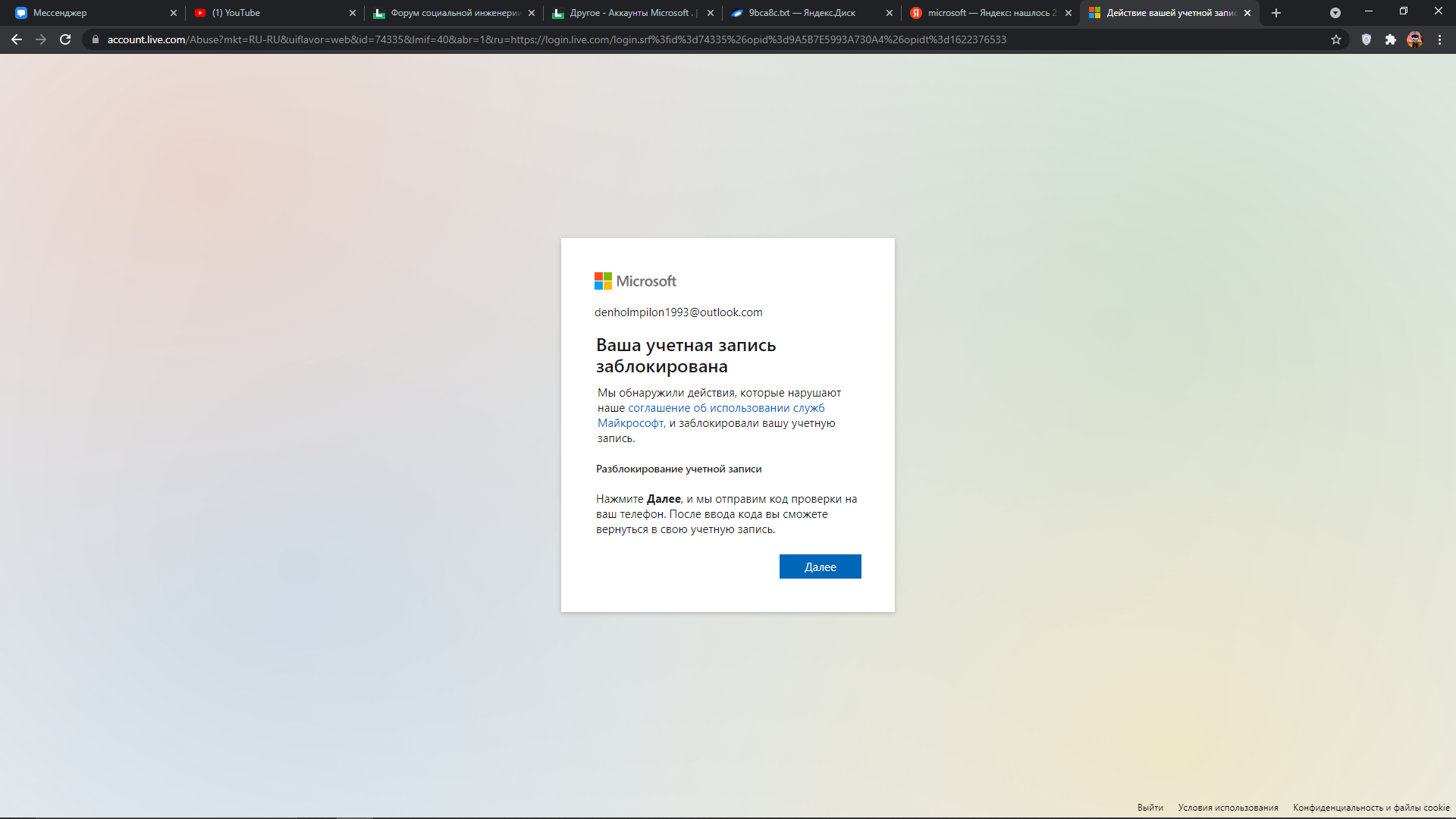1456x819 pixels.
Task: Click the Выйти footer link
Action: coord(1150,808)
